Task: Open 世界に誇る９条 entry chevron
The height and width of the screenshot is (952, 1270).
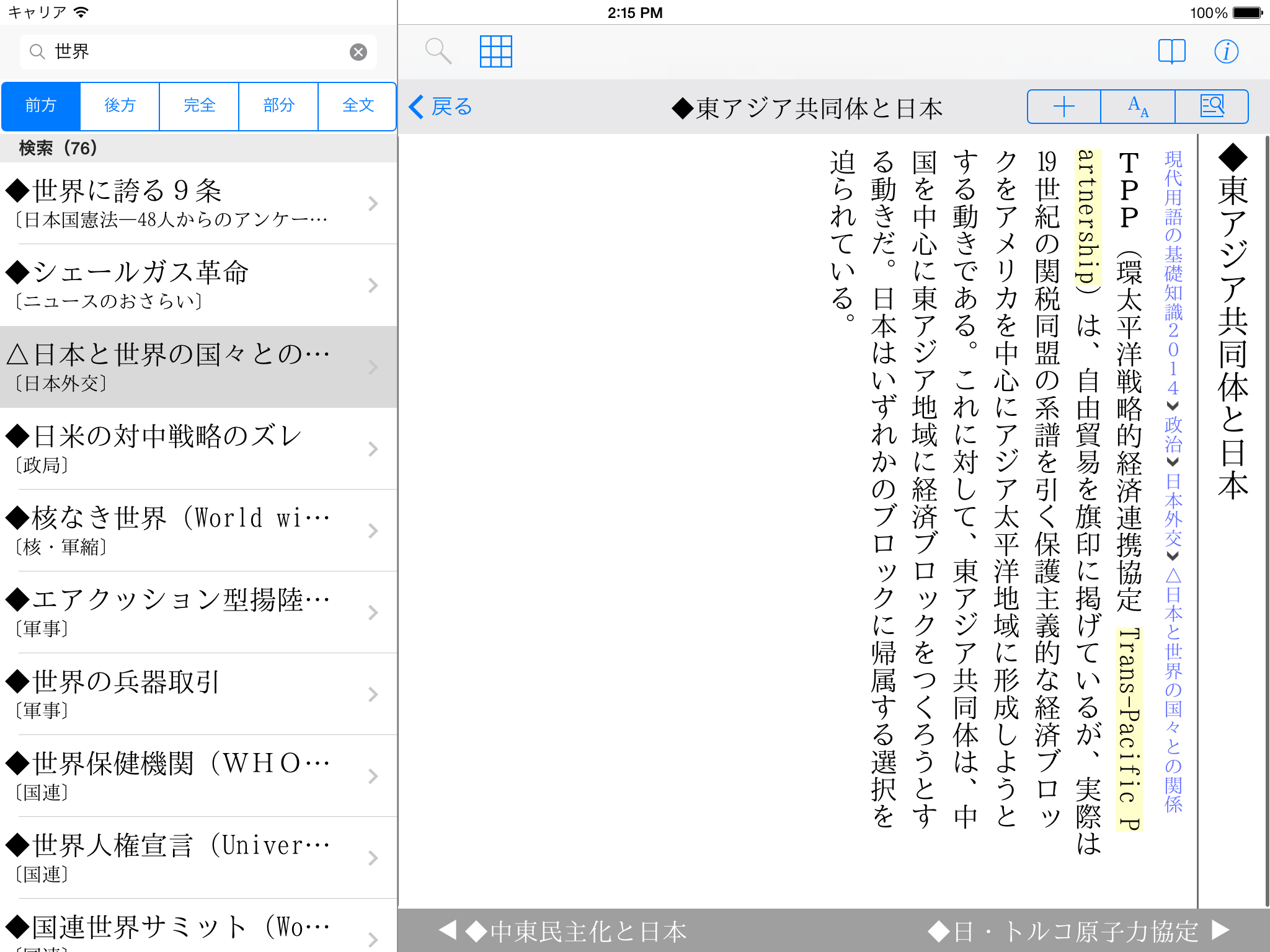Action: click(x=373, y=203)
